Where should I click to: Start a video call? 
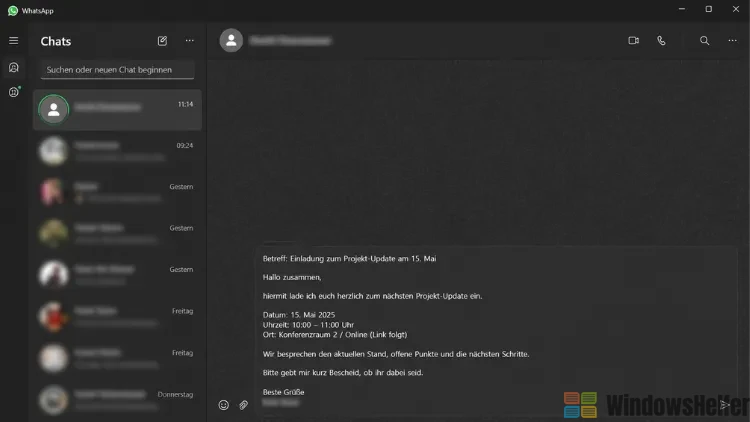tap(633, 41)
